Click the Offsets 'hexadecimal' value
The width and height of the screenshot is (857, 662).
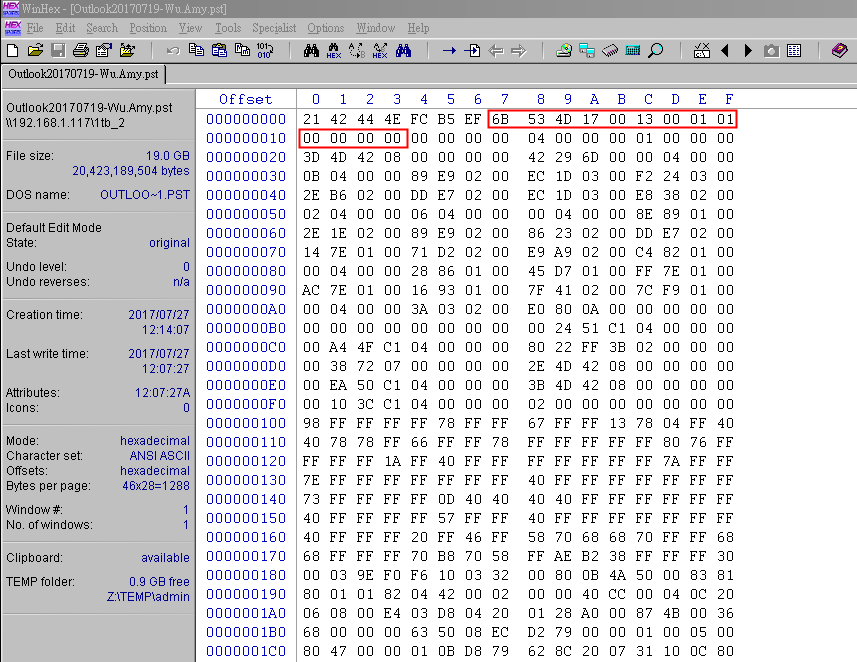click(155, 471)
